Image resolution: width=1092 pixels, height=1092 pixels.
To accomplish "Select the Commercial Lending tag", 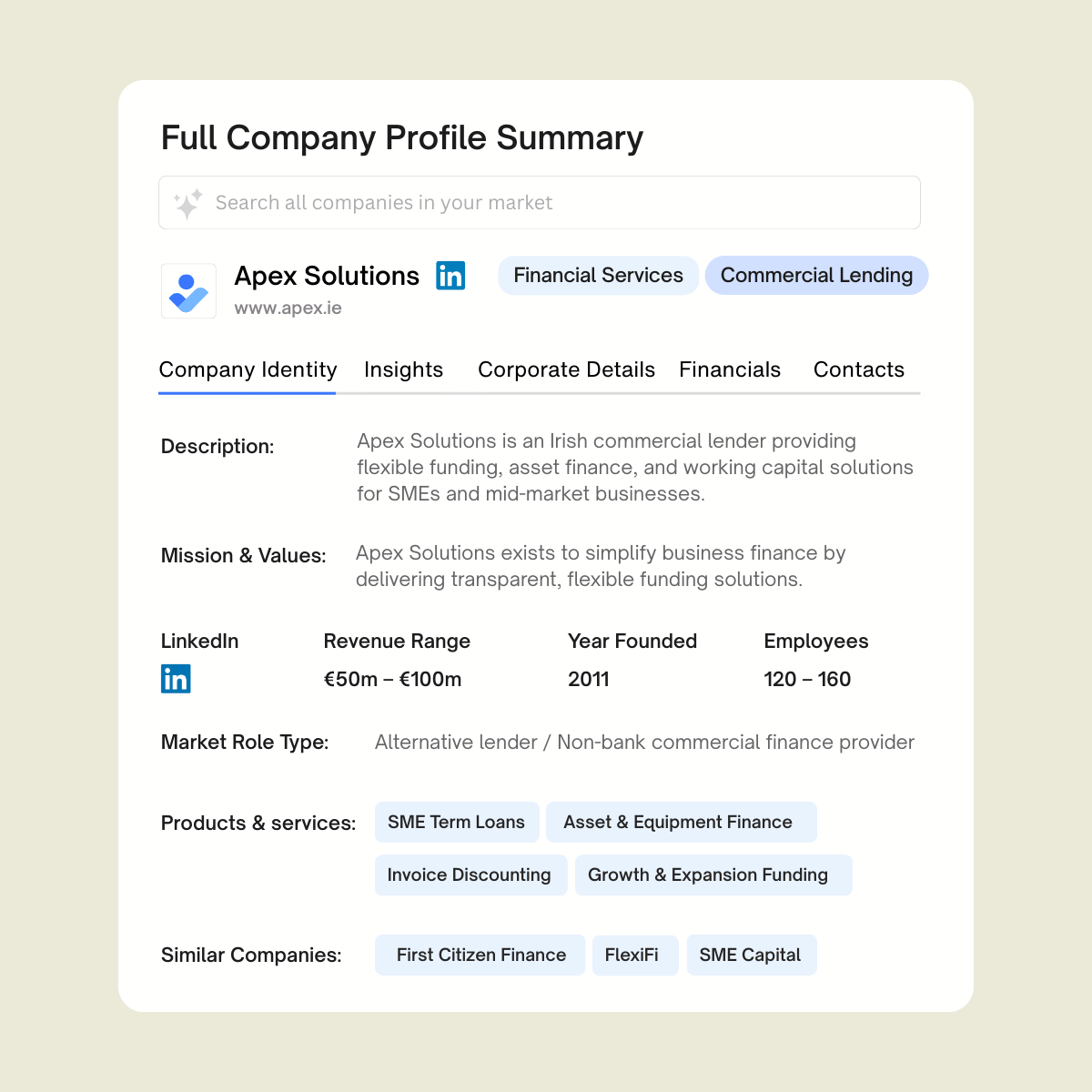I will pos(816,276).
